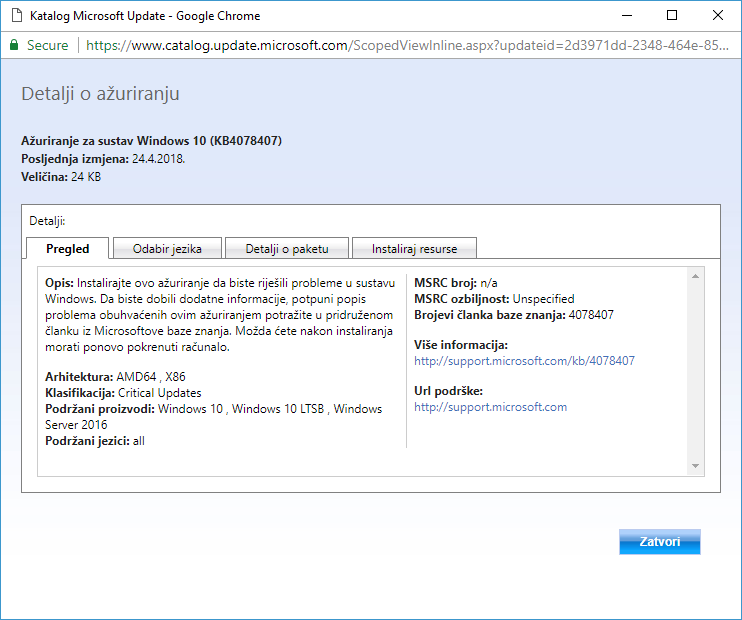742x620 pixels.
Task: Click the 'Više informacija:' label
Action: 461,345
